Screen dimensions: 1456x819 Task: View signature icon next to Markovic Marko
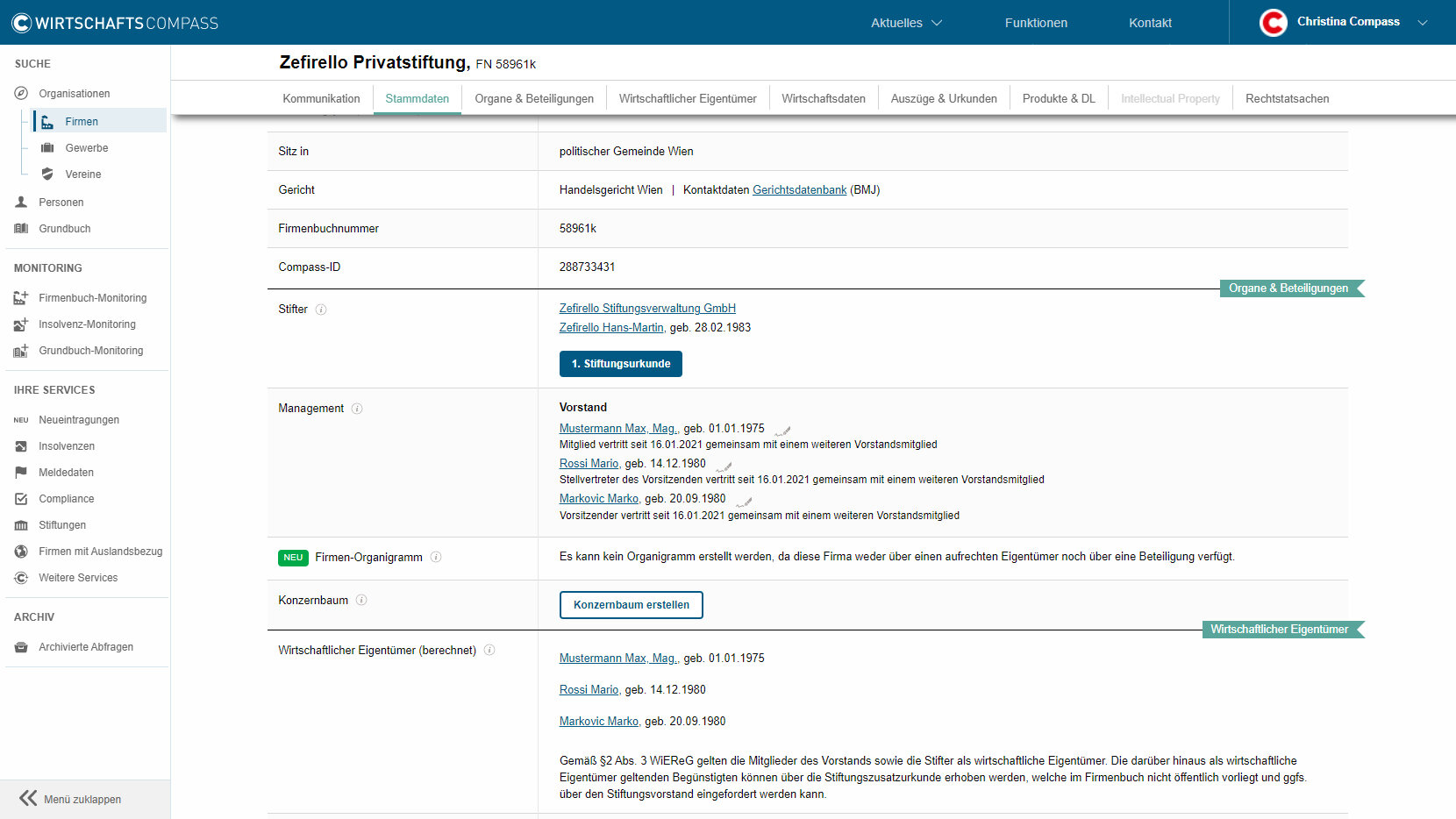(744, 502)
